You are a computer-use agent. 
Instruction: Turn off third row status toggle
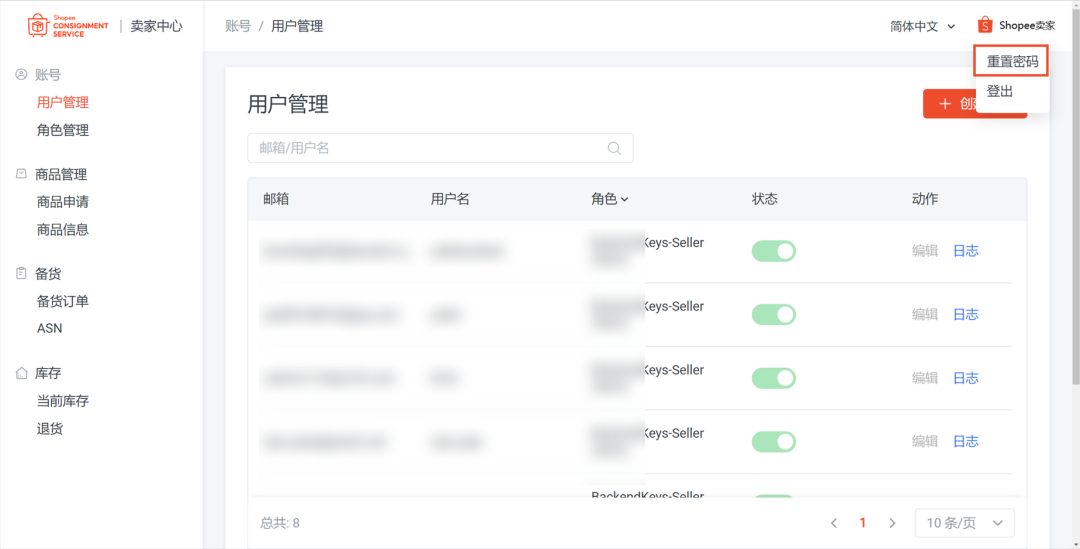(x=773, y=378)
